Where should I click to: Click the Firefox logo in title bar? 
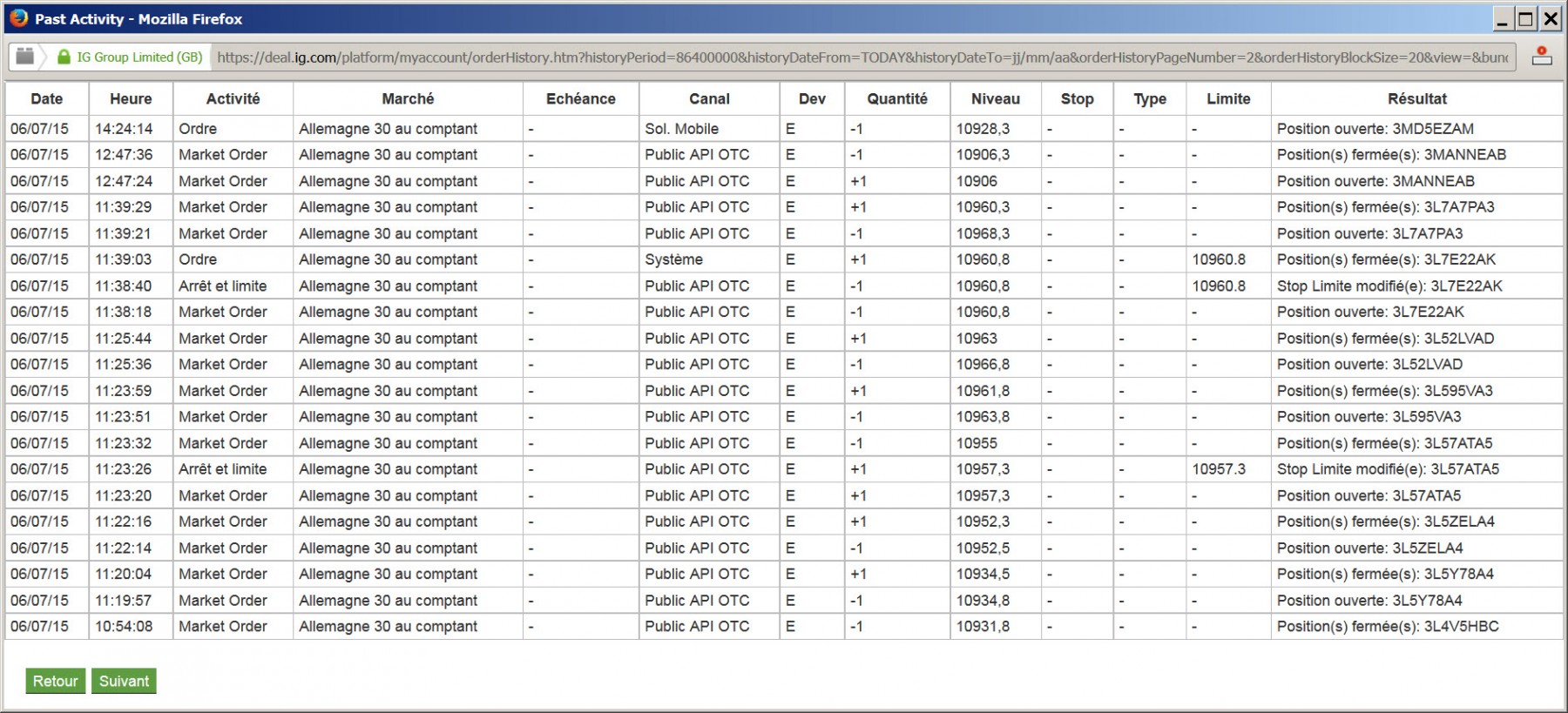pos(18,18)
